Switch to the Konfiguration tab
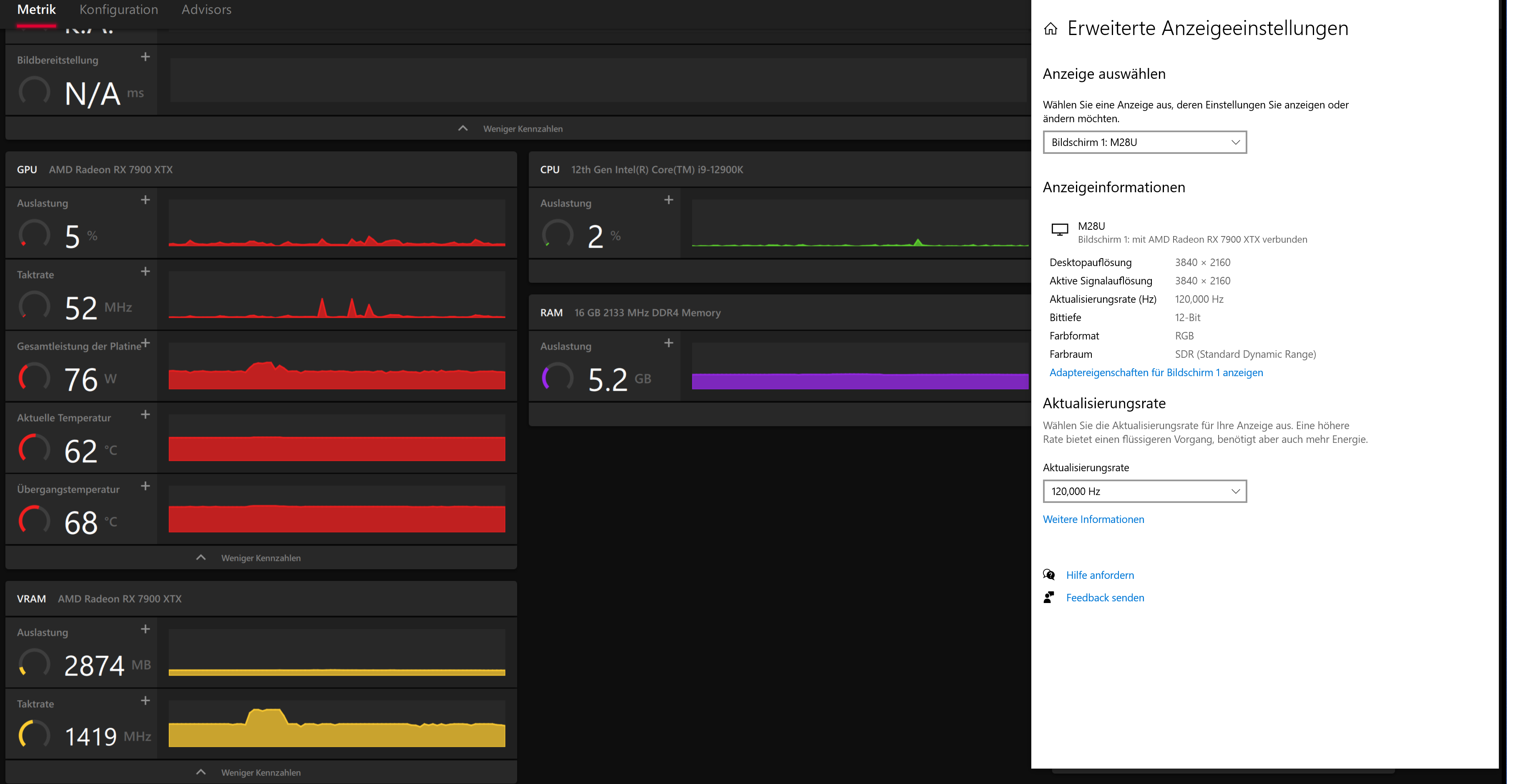1513x784 pixels. coord(118,10)
